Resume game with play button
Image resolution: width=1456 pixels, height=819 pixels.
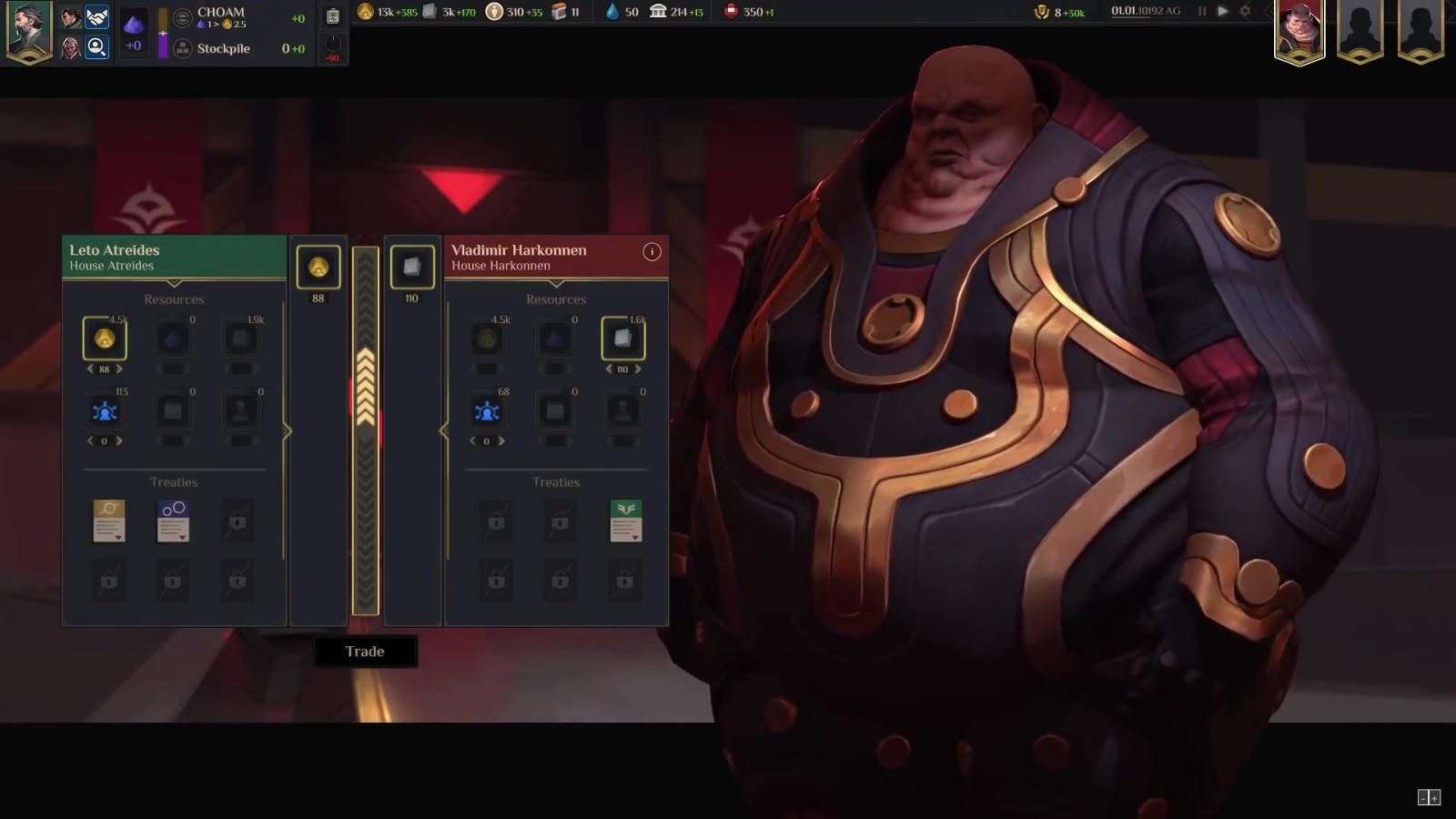(1223, 11)
